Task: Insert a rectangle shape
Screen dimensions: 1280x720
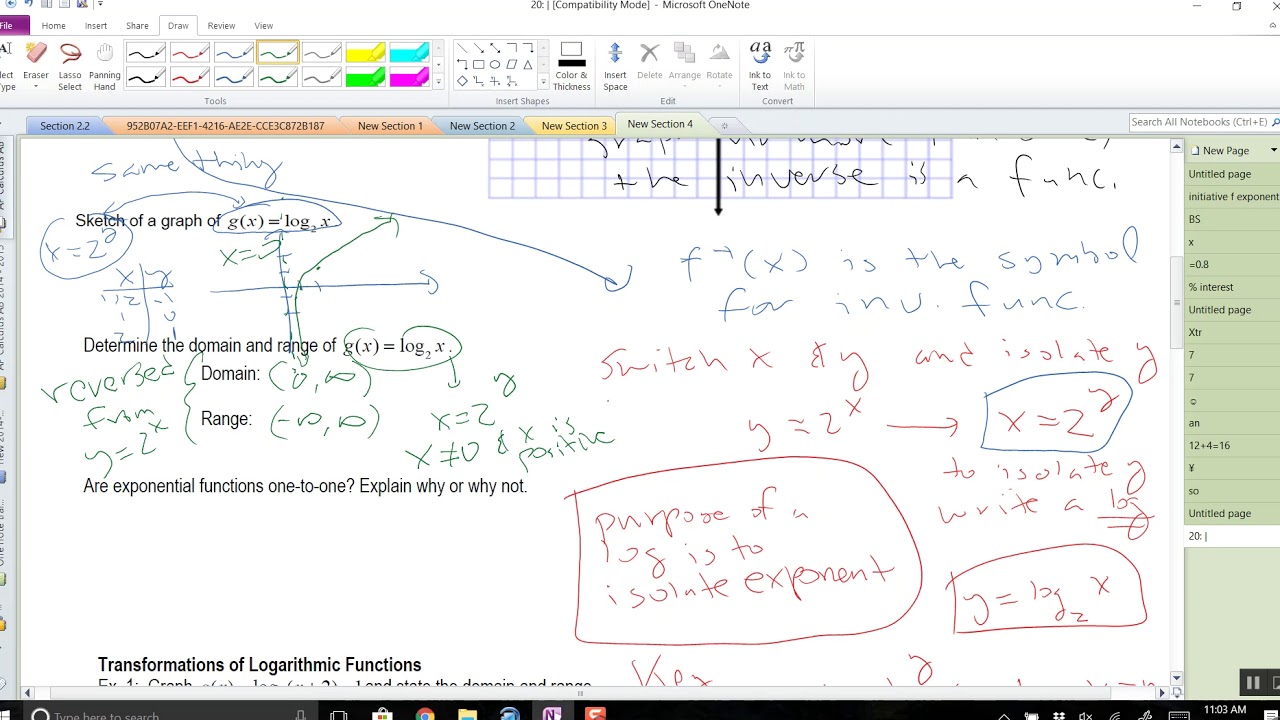Action: (478, 65)
